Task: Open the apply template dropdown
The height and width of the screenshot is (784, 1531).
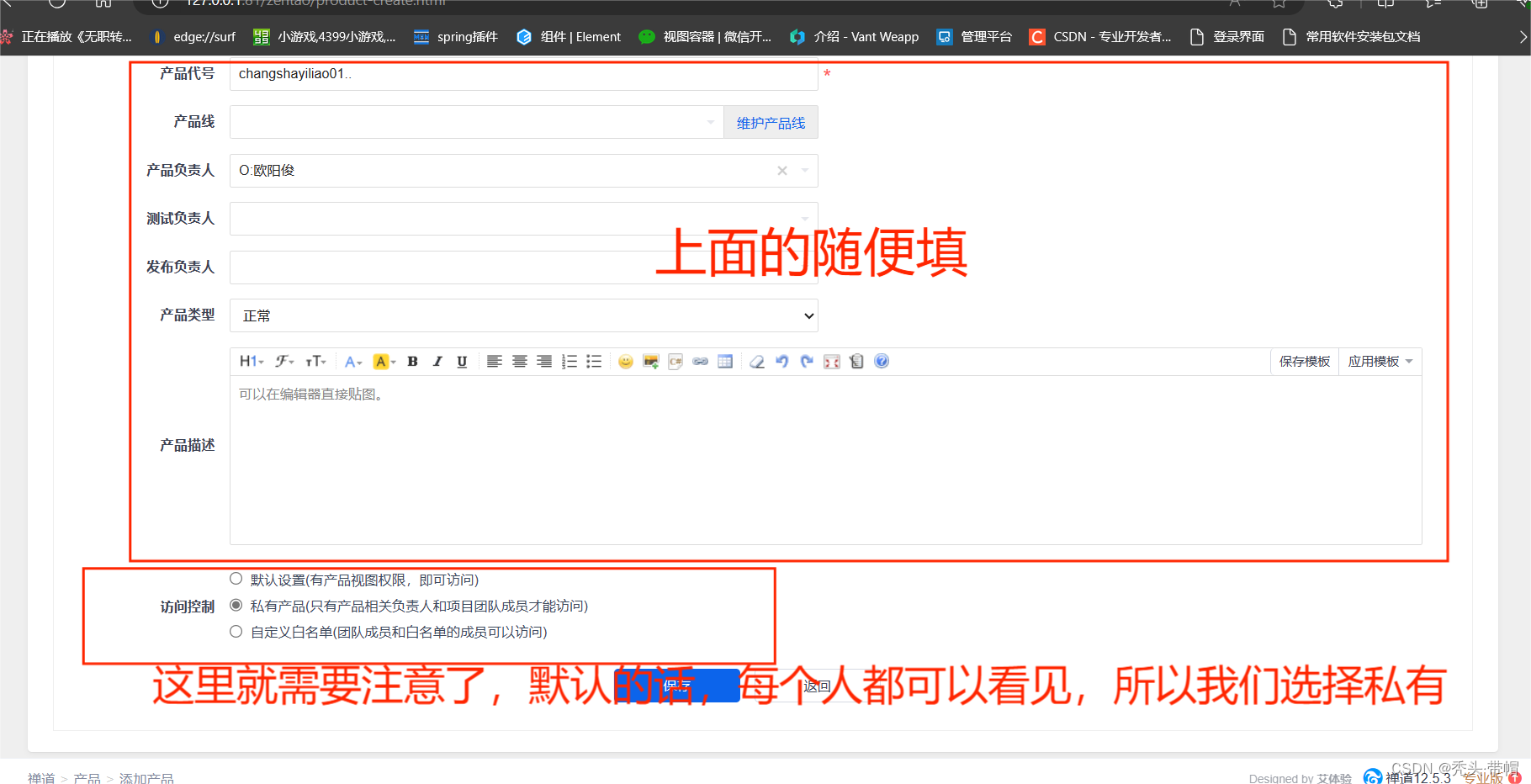Action: 1380,361
